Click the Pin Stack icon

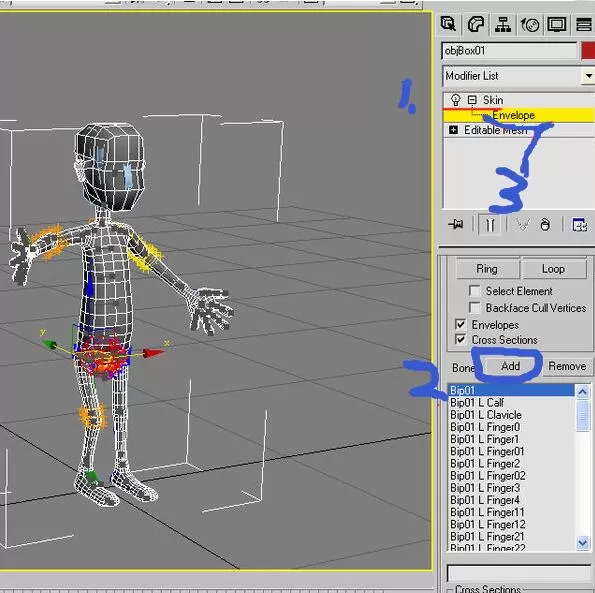pyautogui.click(x=456, y=225)
